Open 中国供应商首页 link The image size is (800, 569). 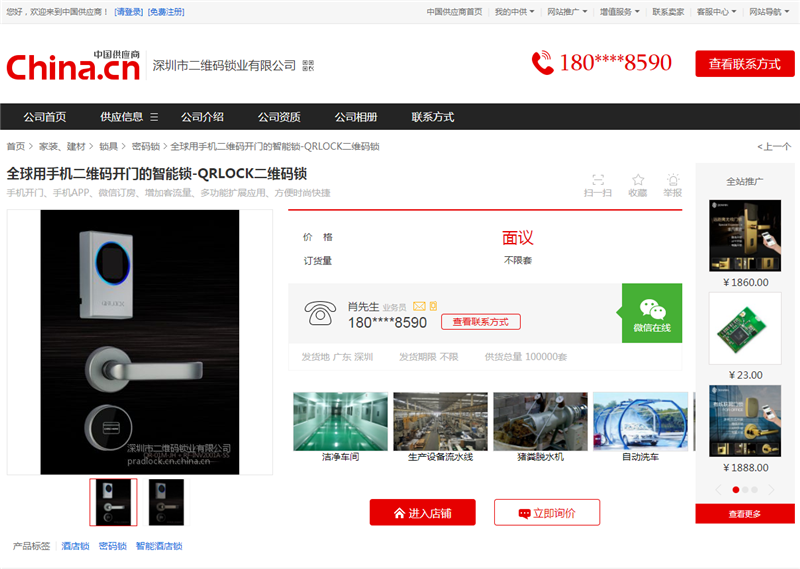pos(454,12)
